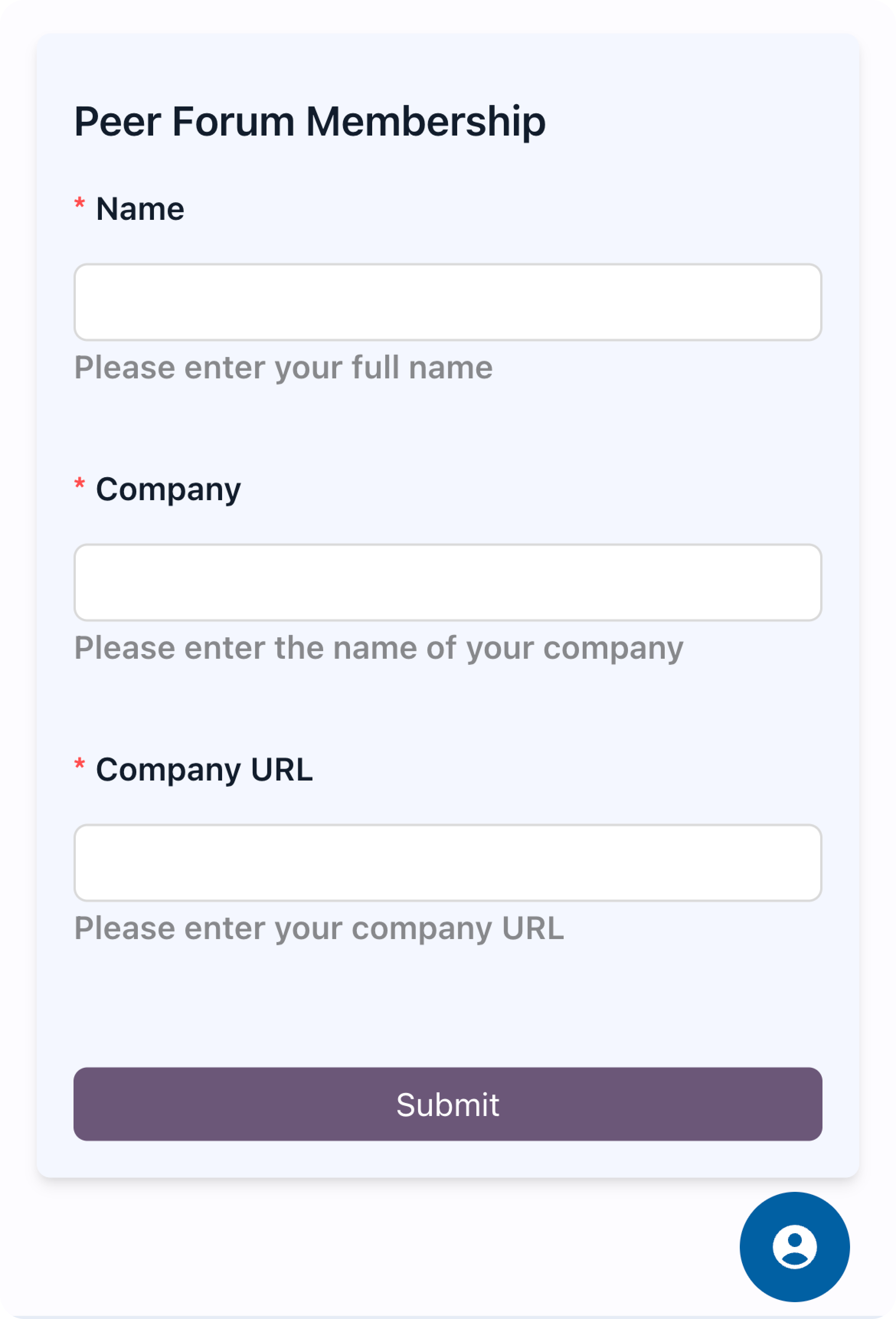This screenshot has width=896, height=1319.
Task: Focus the Company text field
Action: coord(448,582)
